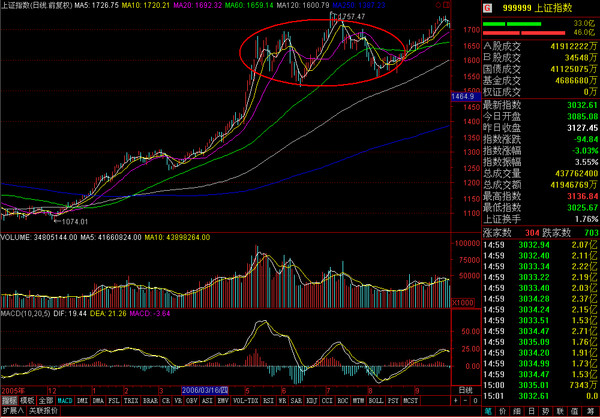Switch indicator to PSY
Screen dimensions: 600x418
393,401
